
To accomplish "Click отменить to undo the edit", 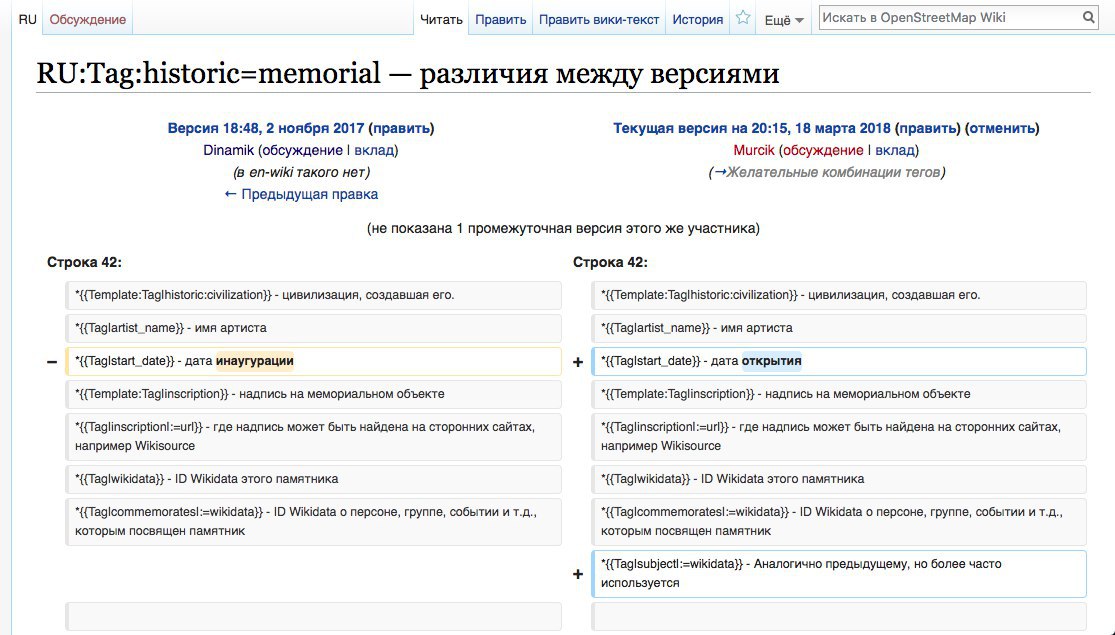I will point(1002,129).
